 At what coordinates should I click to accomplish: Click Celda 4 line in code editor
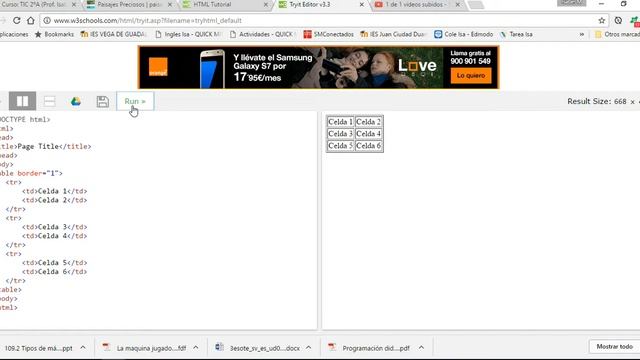click(x=54, y=236)
